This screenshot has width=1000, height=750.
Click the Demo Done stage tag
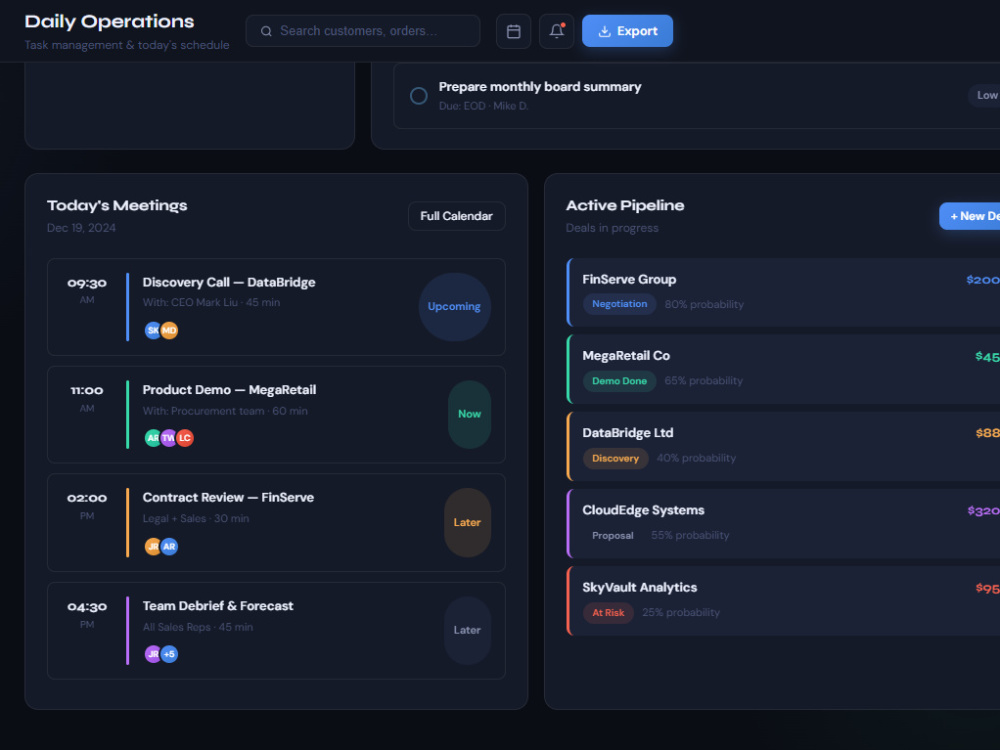click(x=619, y=381)
